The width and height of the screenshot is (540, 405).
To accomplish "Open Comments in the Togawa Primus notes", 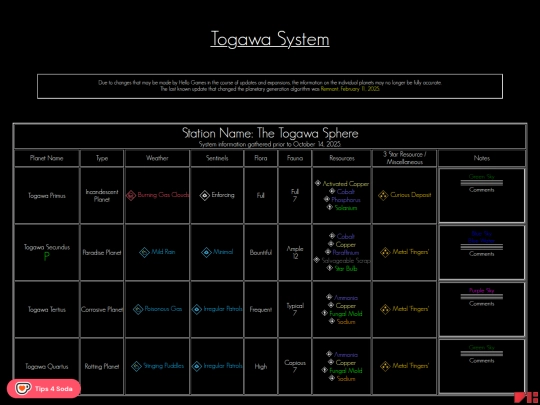I will point(481,190).
